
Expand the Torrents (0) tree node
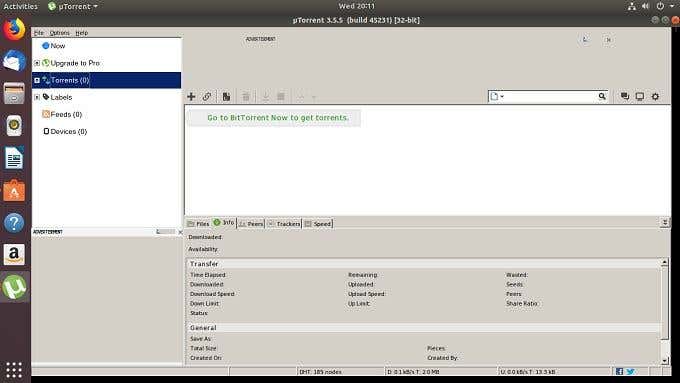[37, 80]
